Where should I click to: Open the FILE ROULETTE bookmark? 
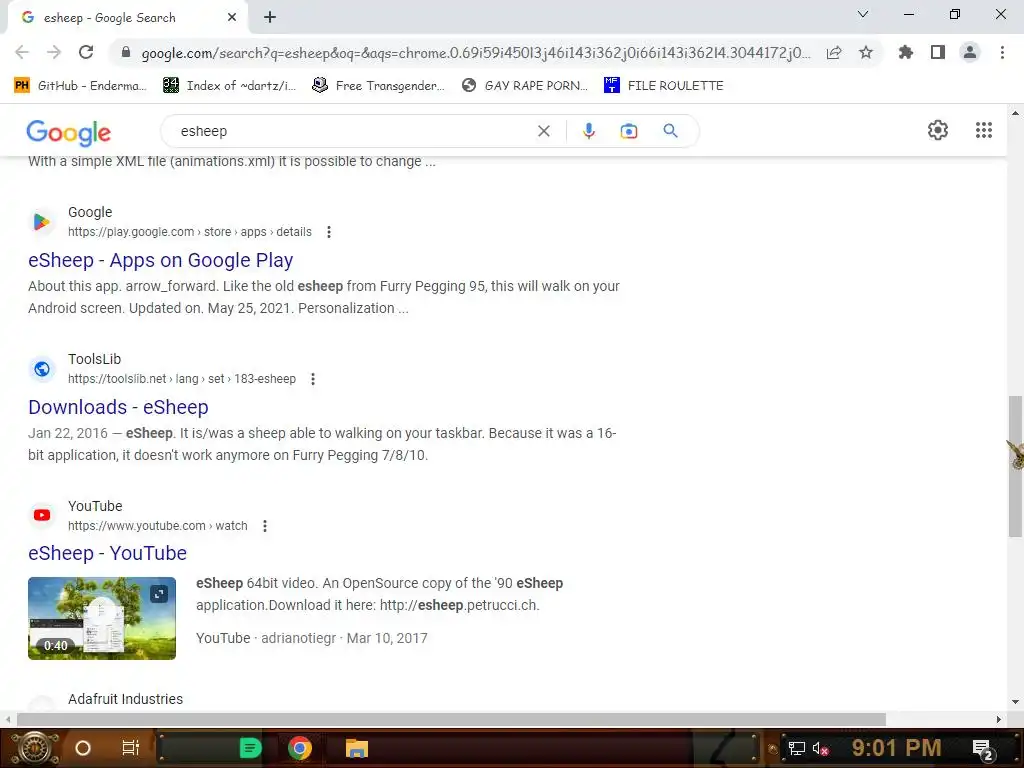[x=664, y=86]
